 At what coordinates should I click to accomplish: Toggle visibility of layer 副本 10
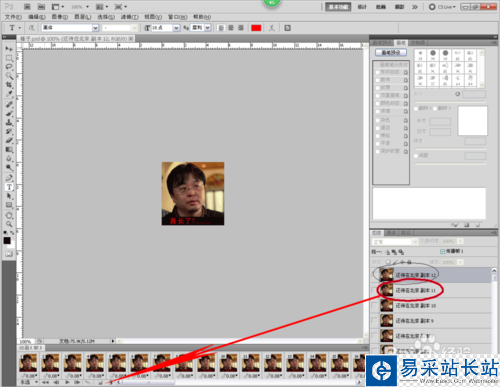pos(375,305)
